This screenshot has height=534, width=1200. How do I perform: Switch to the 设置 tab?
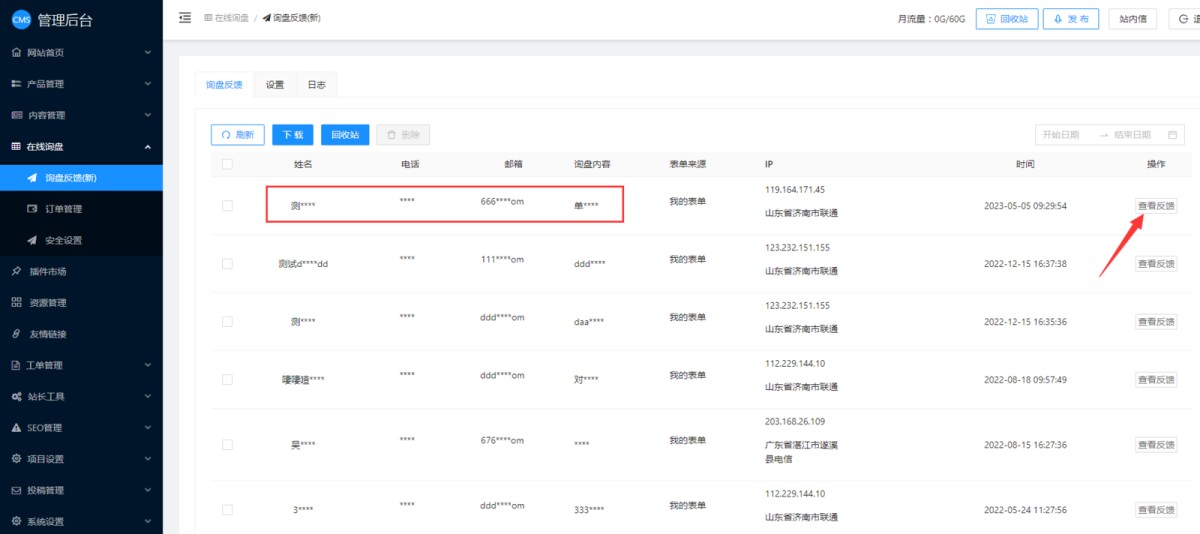[275, 85]
